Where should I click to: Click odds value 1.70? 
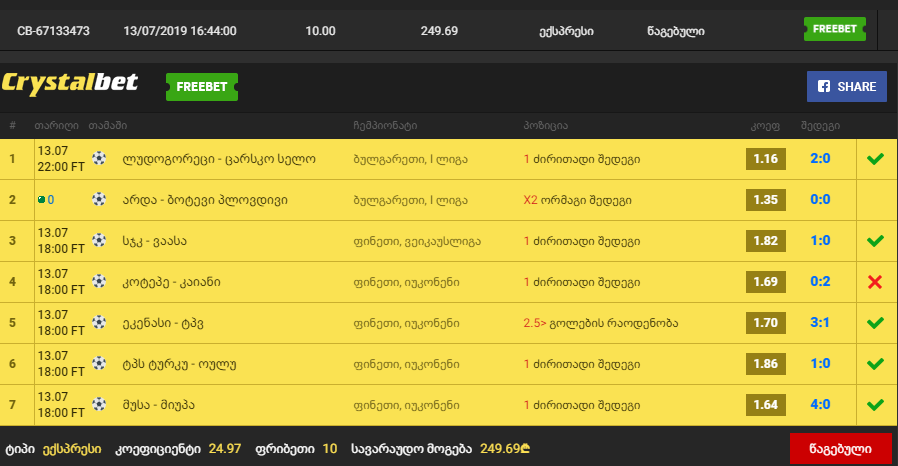766,323
